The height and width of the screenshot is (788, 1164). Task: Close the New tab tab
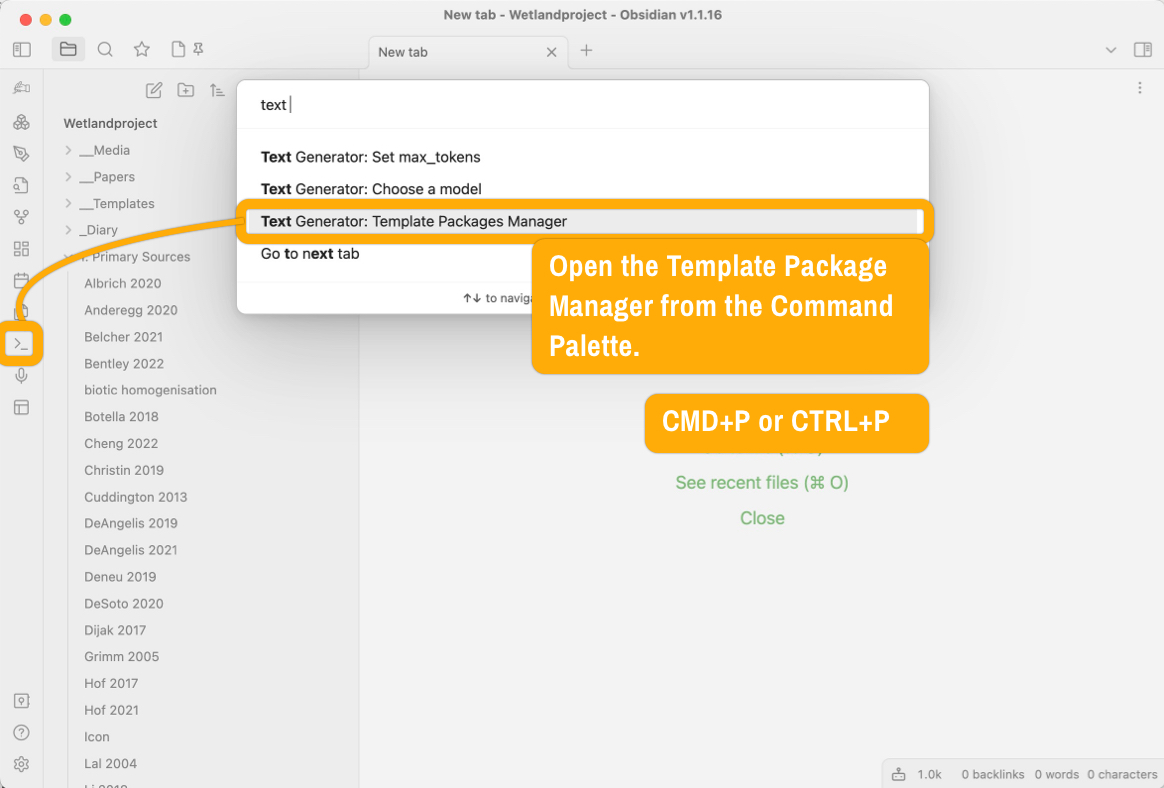click(552, 52)
